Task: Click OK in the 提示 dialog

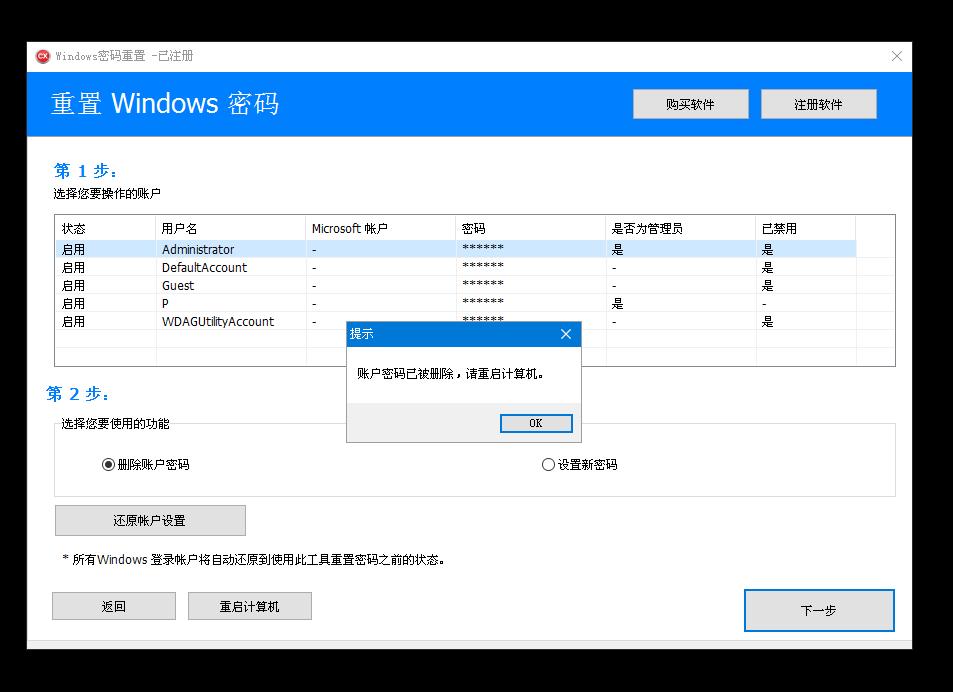Action: (x=536, y=423)
